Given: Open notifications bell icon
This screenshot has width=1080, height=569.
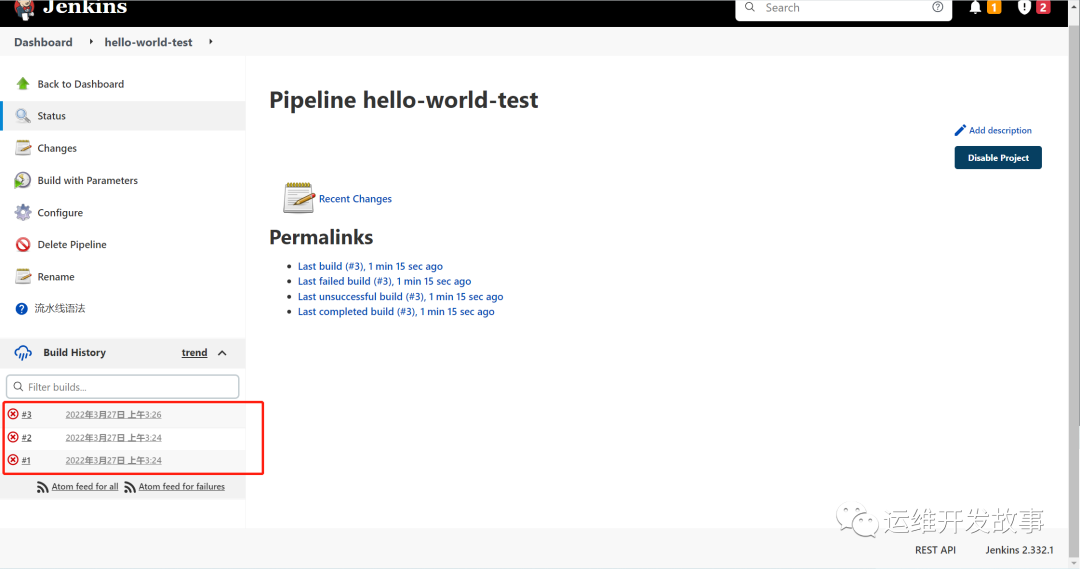Looking at the screenshot, I should pyautogui.click(x=975, y=8).
